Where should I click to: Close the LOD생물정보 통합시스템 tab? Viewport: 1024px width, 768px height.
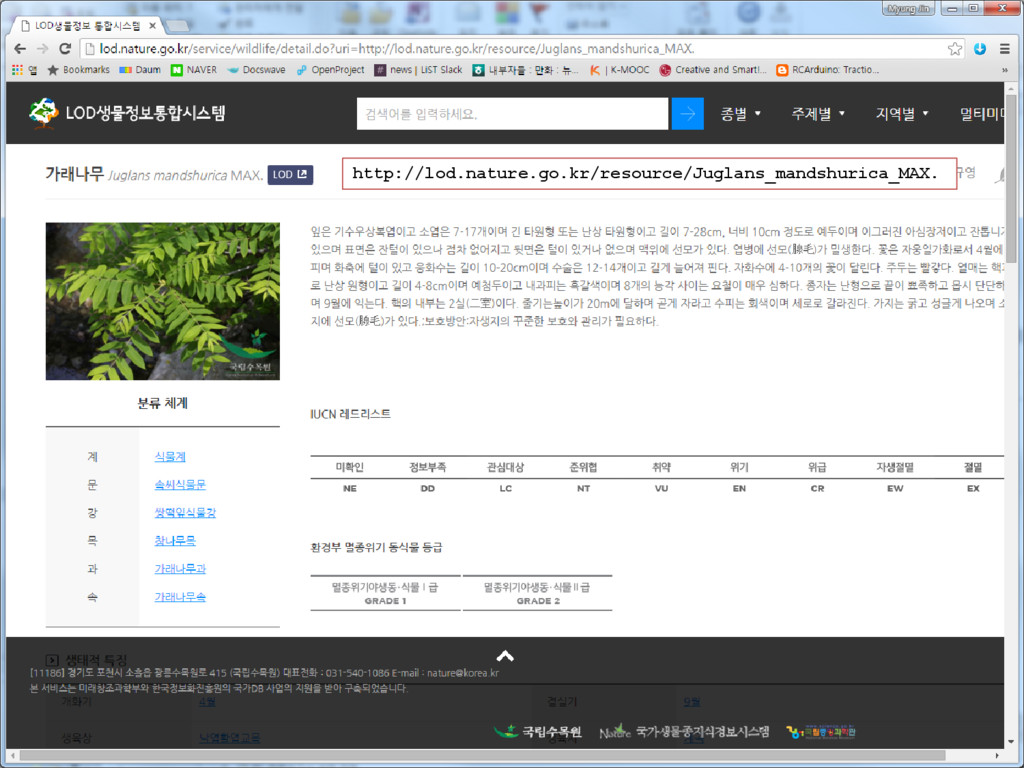152,25
